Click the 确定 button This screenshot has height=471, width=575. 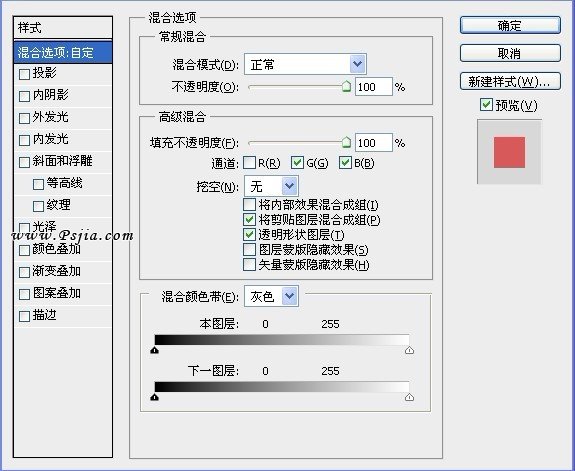click(x=510, y=25)
